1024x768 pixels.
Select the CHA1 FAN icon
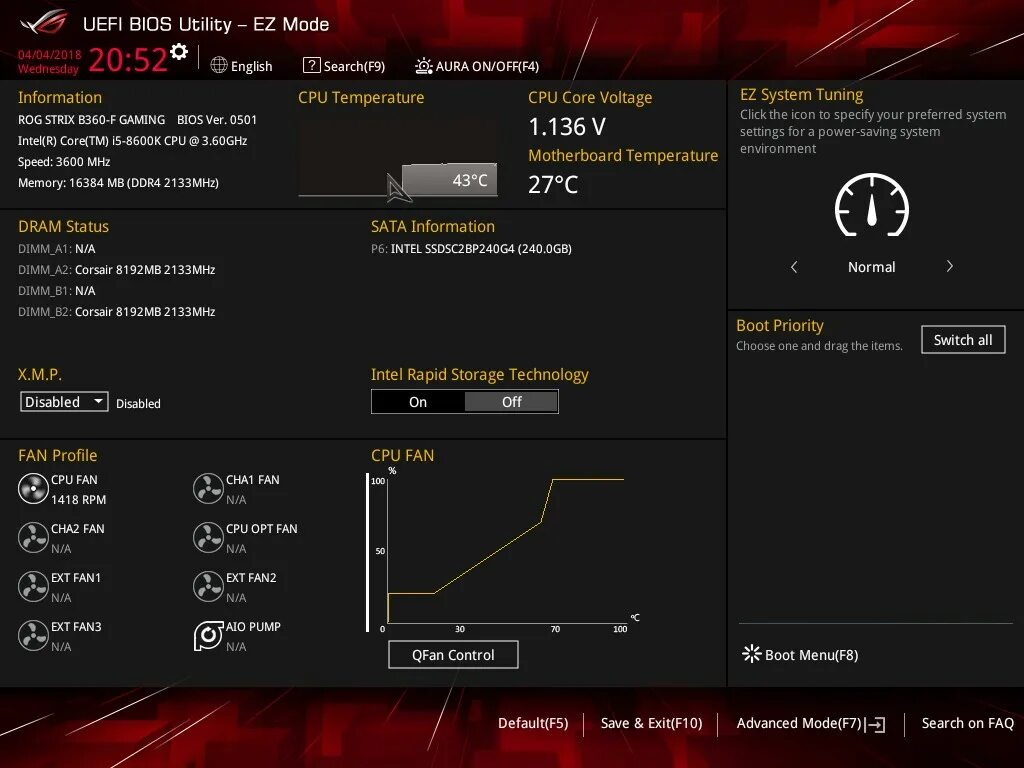[208, 489]
